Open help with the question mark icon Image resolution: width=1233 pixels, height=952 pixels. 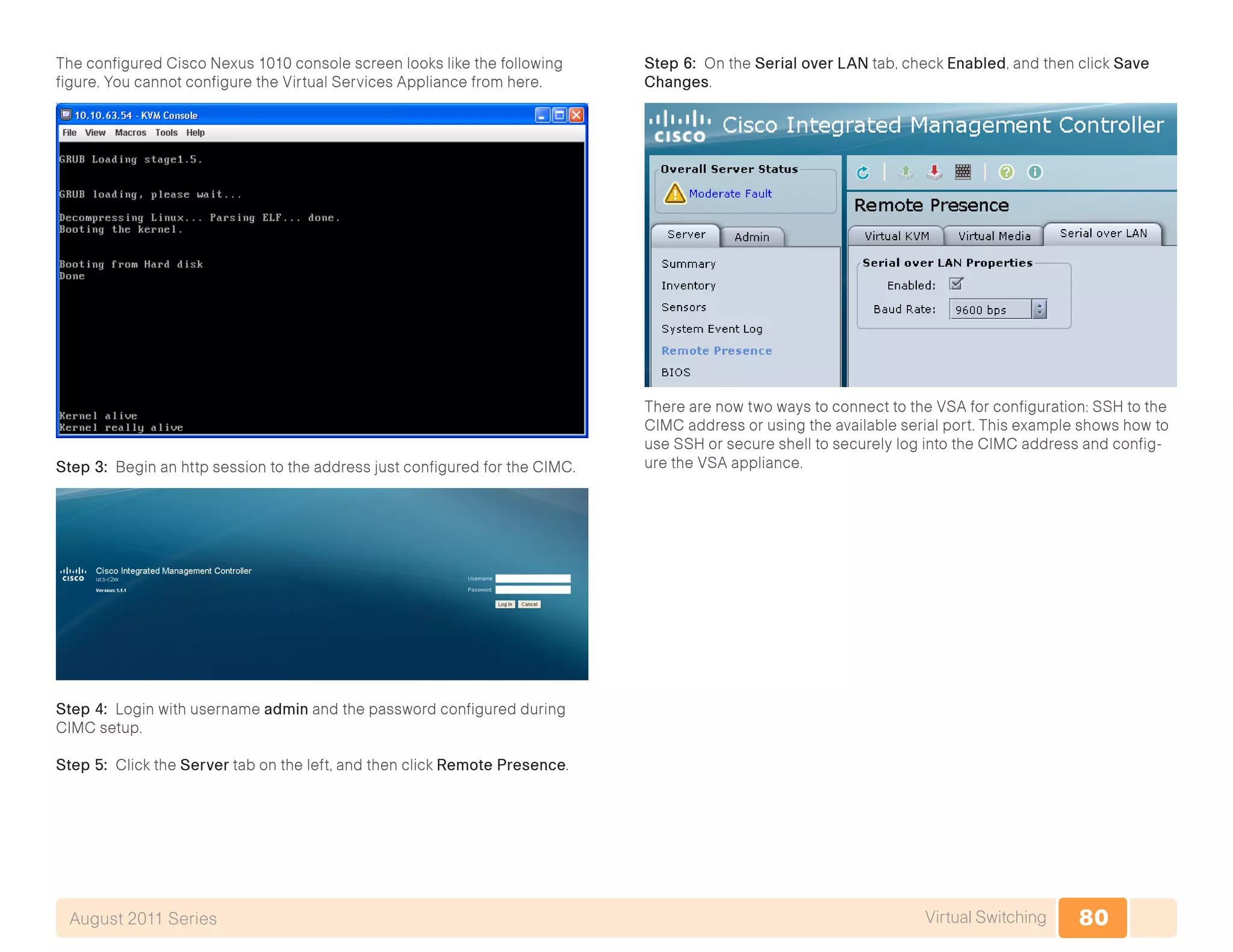[x=1006, y=173]
